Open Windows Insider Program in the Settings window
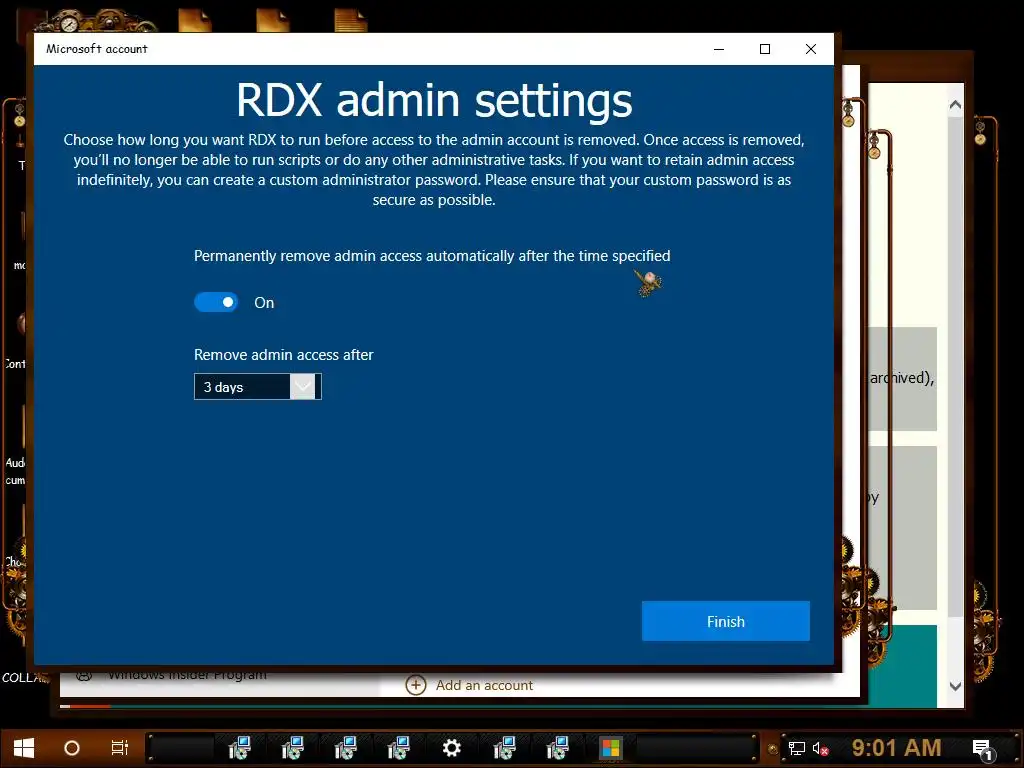This screenshot has height=768, width=1024. coord(187,673)
